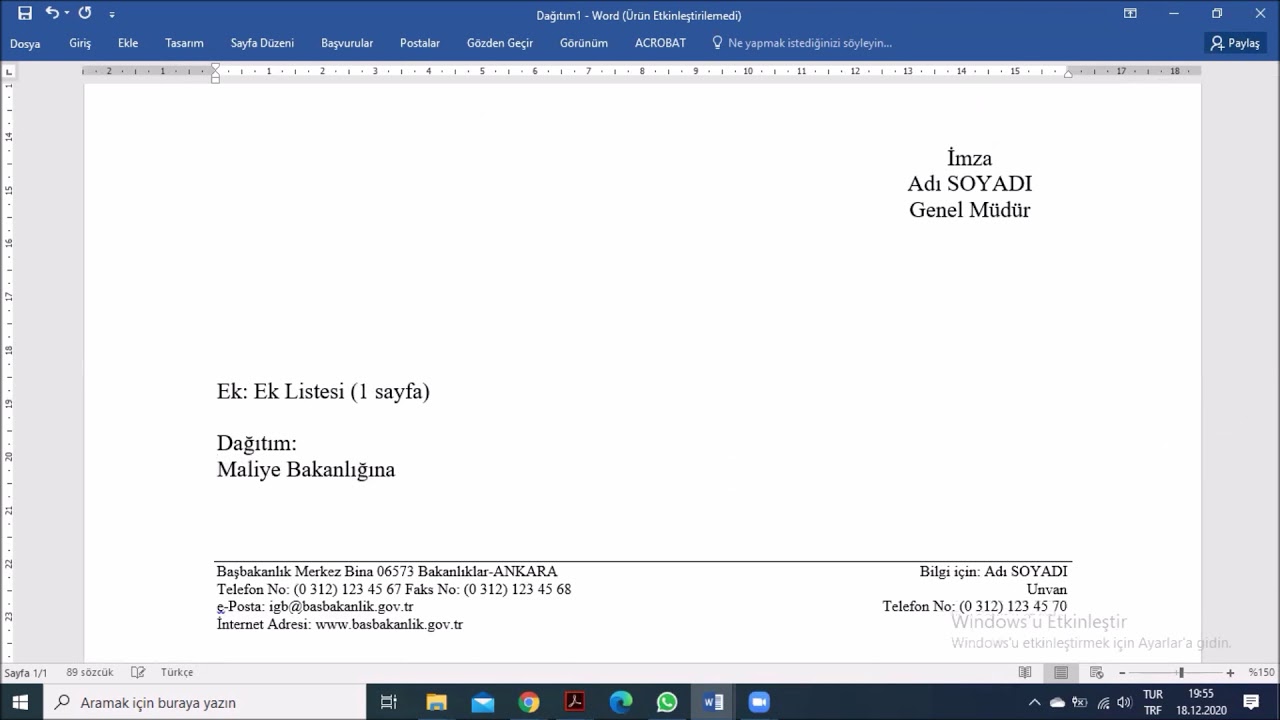Click the 'Ne yapmak istediğinizi söyleyin' search box

802,43
